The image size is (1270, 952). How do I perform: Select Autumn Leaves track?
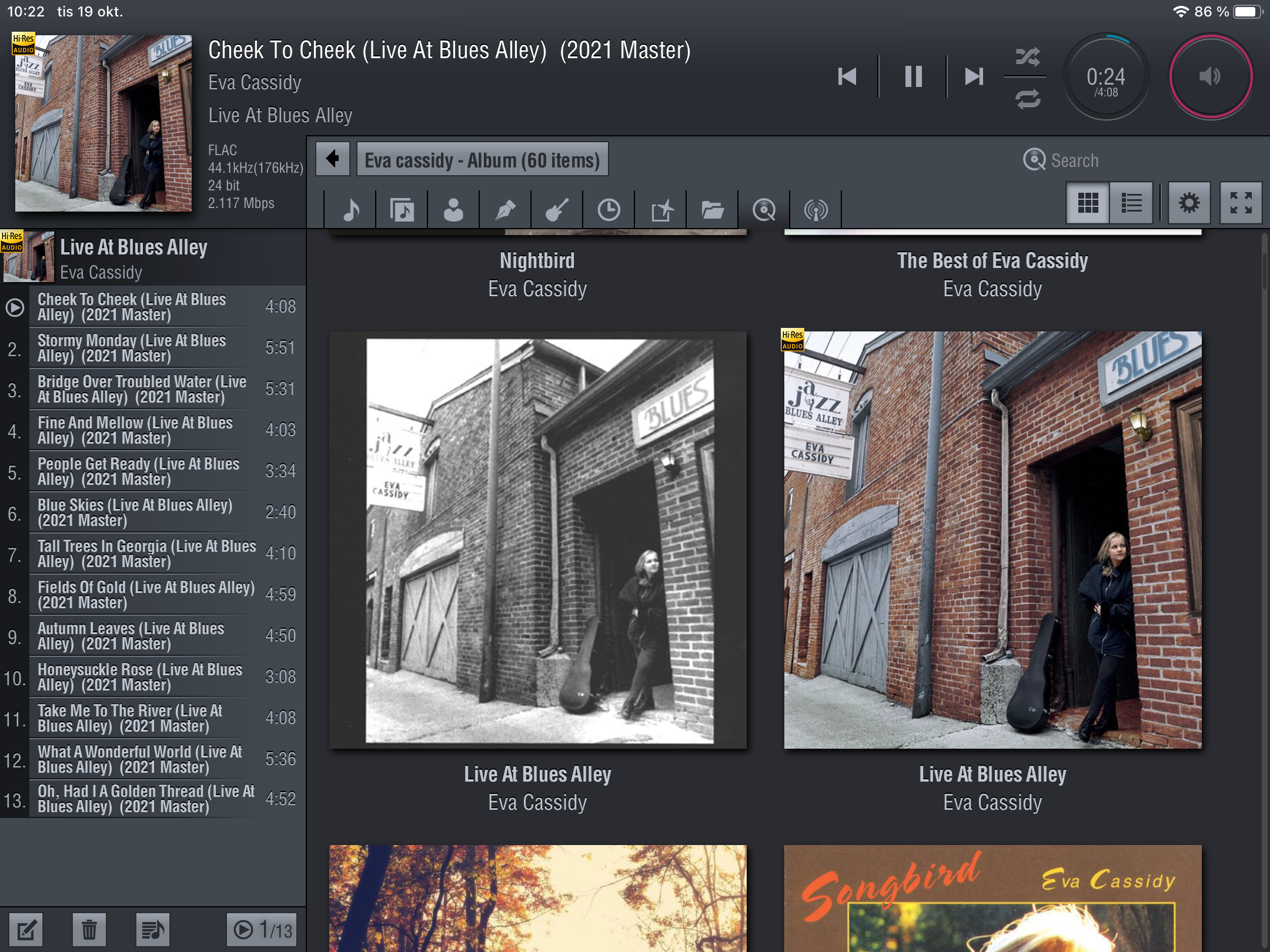coord(153,636)
